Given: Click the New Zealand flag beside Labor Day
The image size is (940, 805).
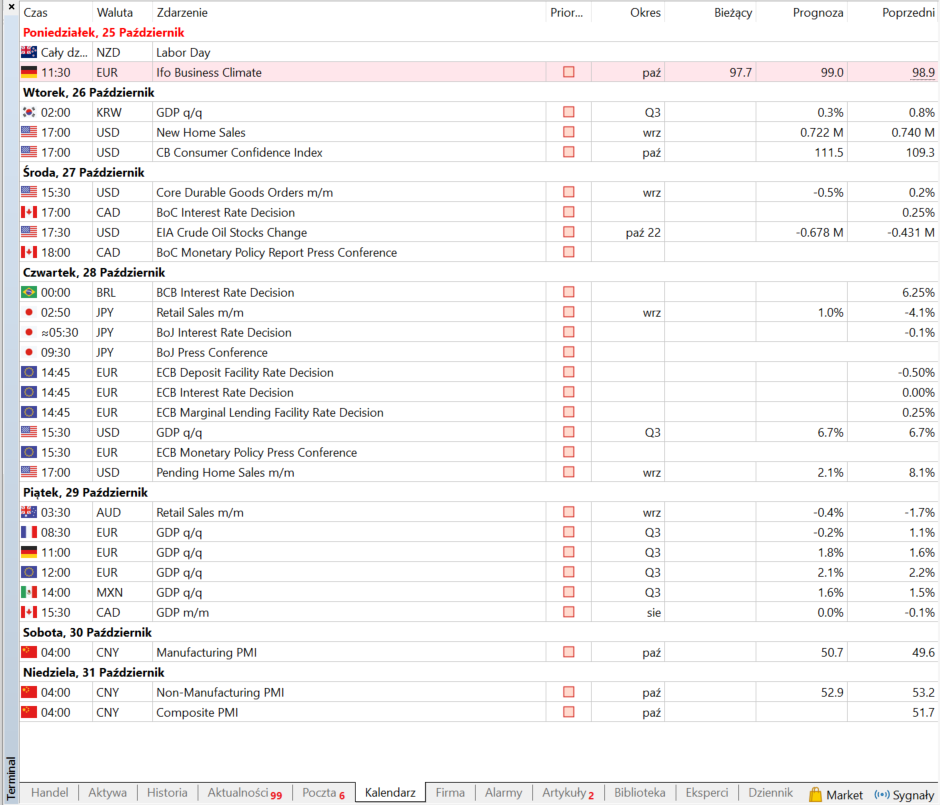Looking at the screenshot, I should pos(29,52).
